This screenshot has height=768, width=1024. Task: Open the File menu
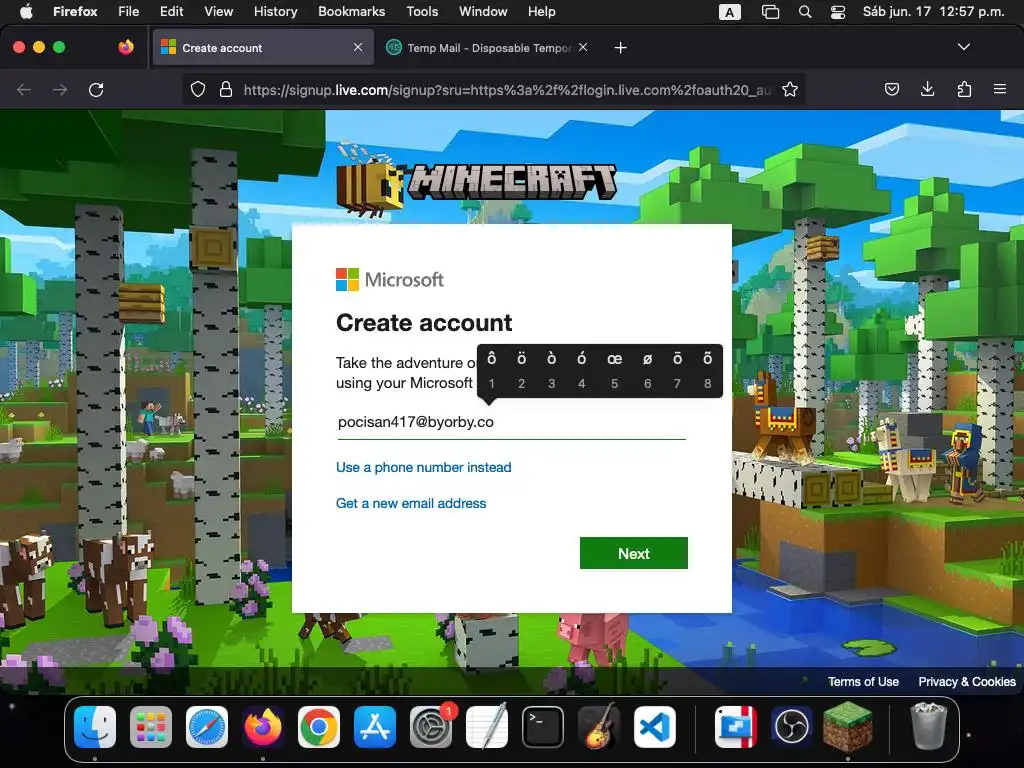pyautogui.click(x=129, y=11)
